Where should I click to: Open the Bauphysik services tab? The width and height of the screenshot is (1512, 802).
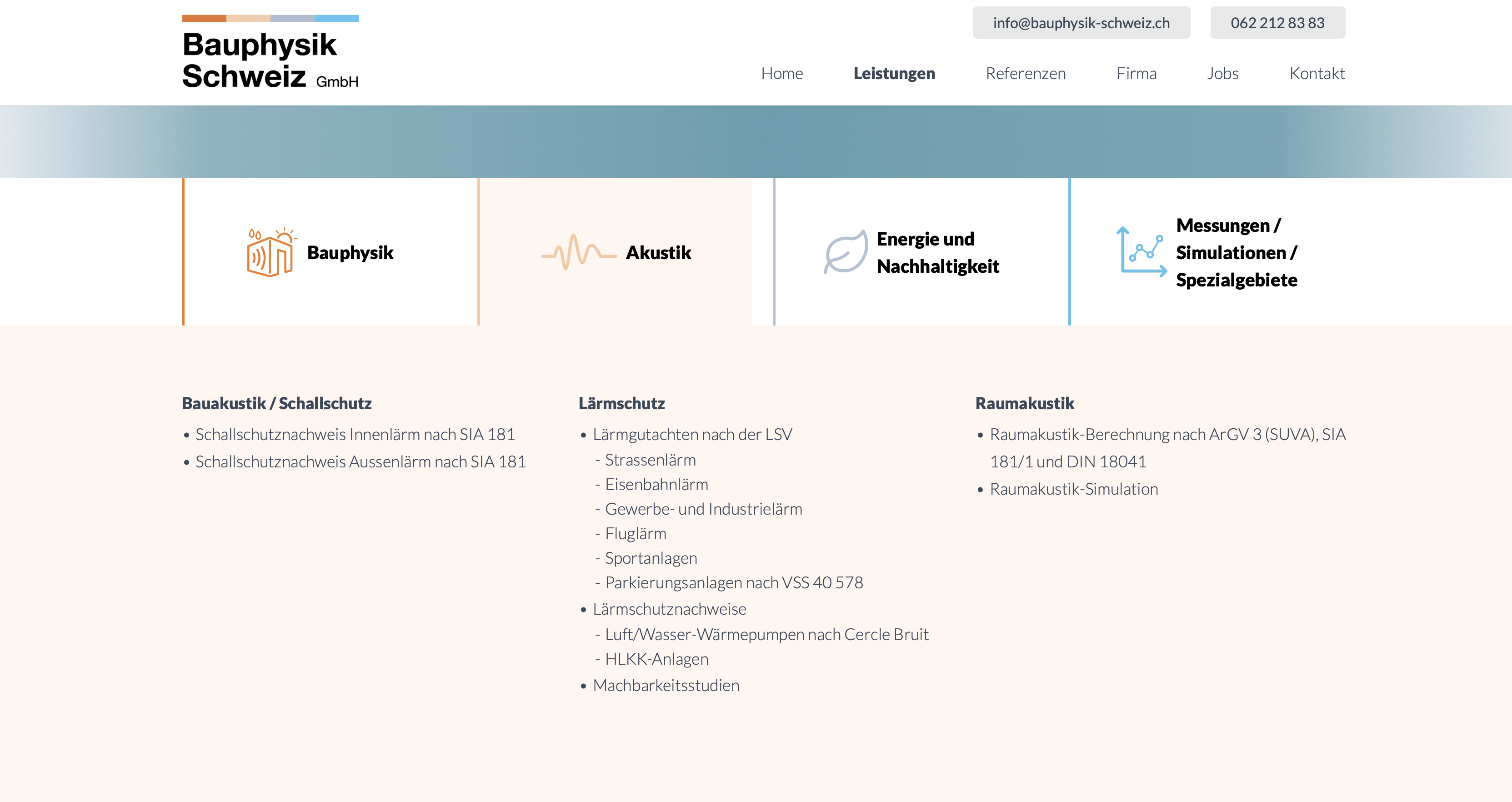[331, 252]
